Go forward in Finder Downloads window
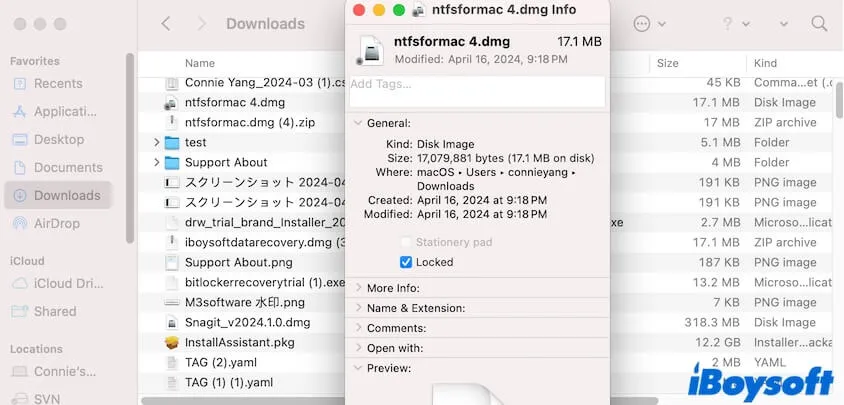This screenshot has height=405, width=844. pos(202,24)
